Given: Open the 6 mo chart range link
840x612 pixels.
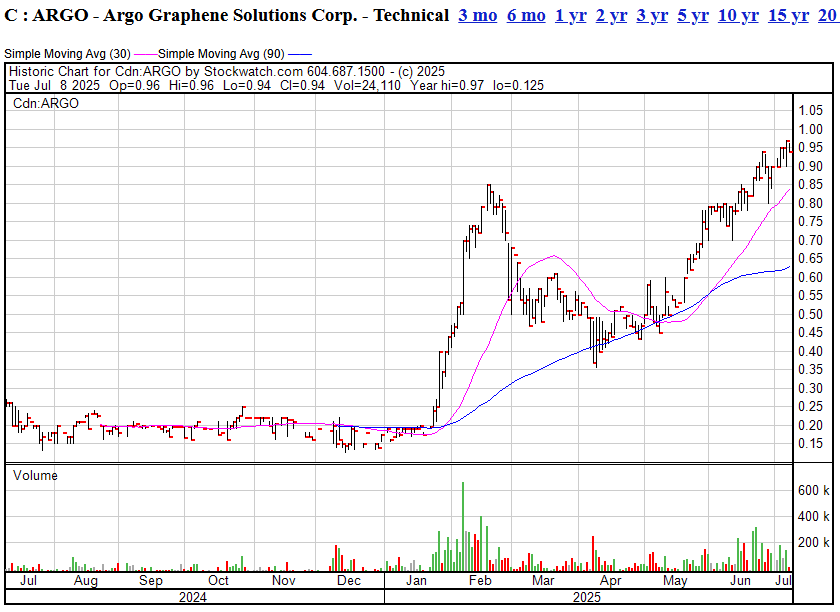Looking at the screenshot, I should point(526,16).
